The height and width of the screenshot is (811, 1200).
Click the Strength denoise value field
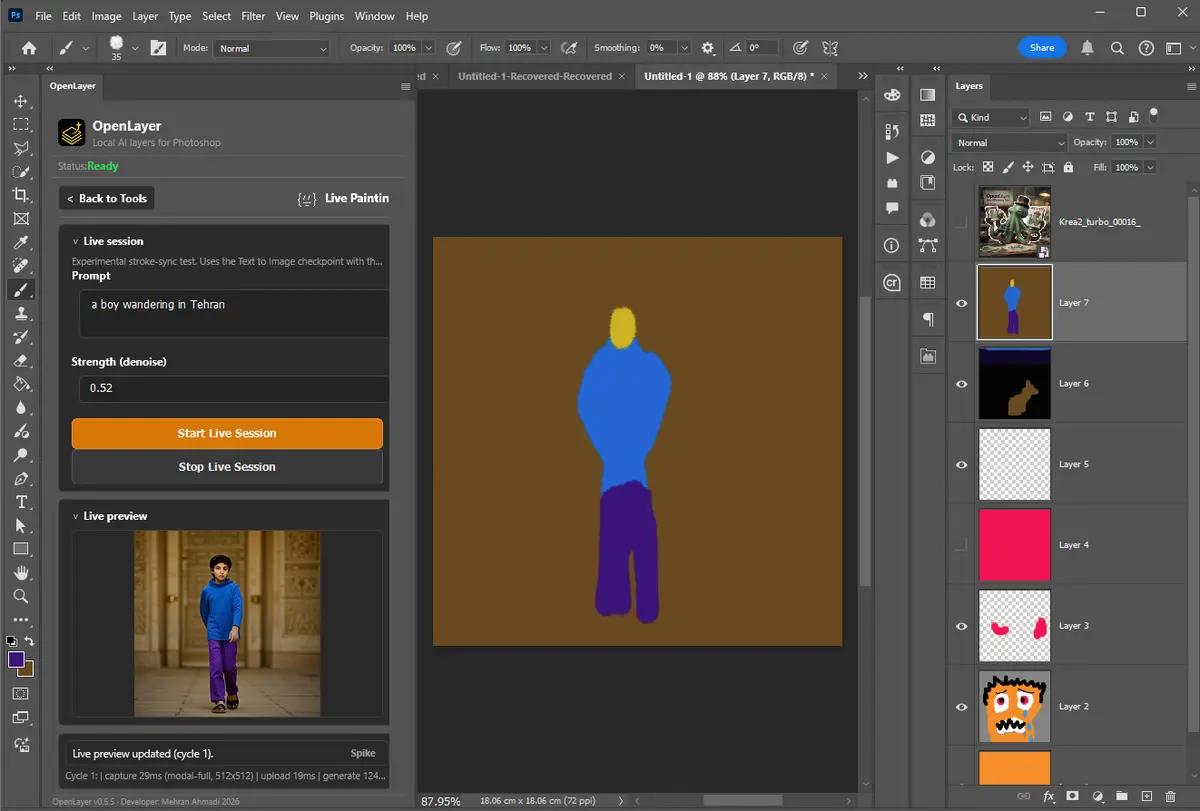(x=233, y=388)
